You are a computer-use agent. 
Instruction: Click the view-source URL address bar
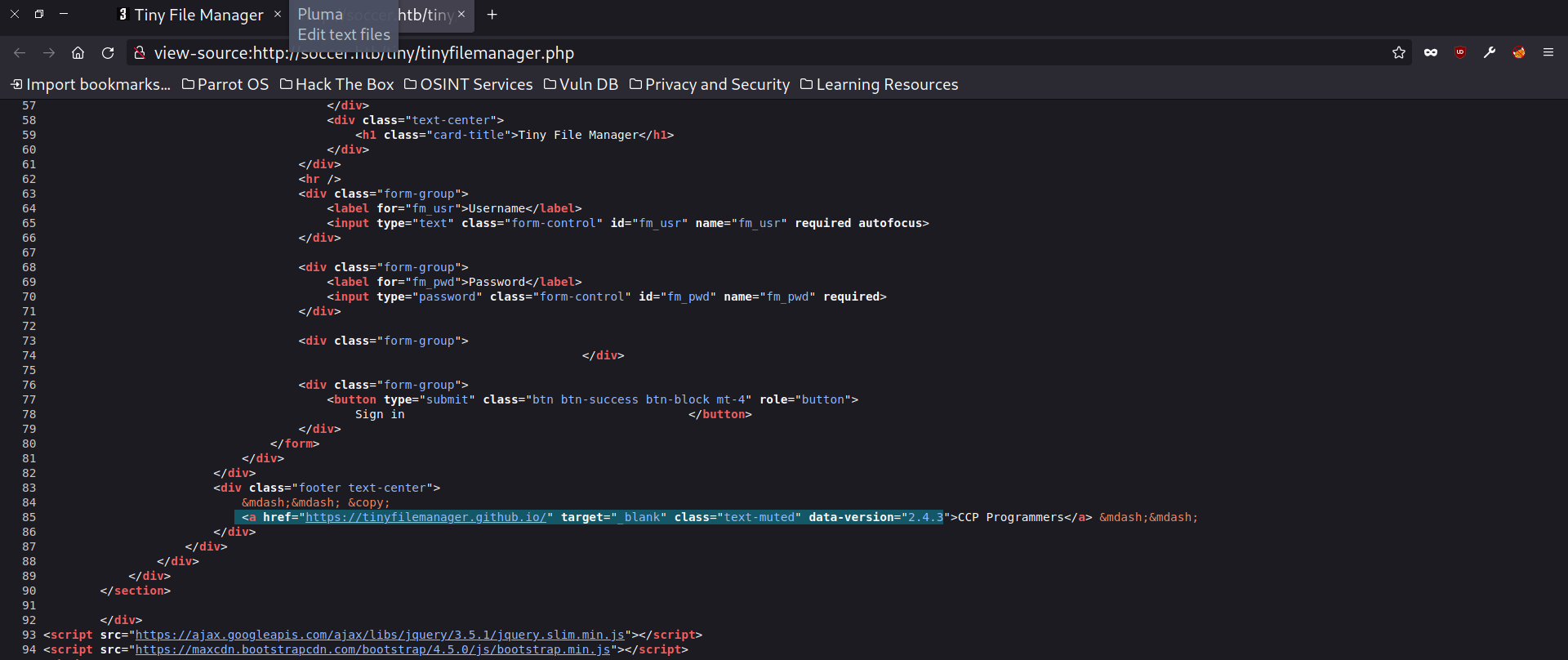[x=768, y=53]
